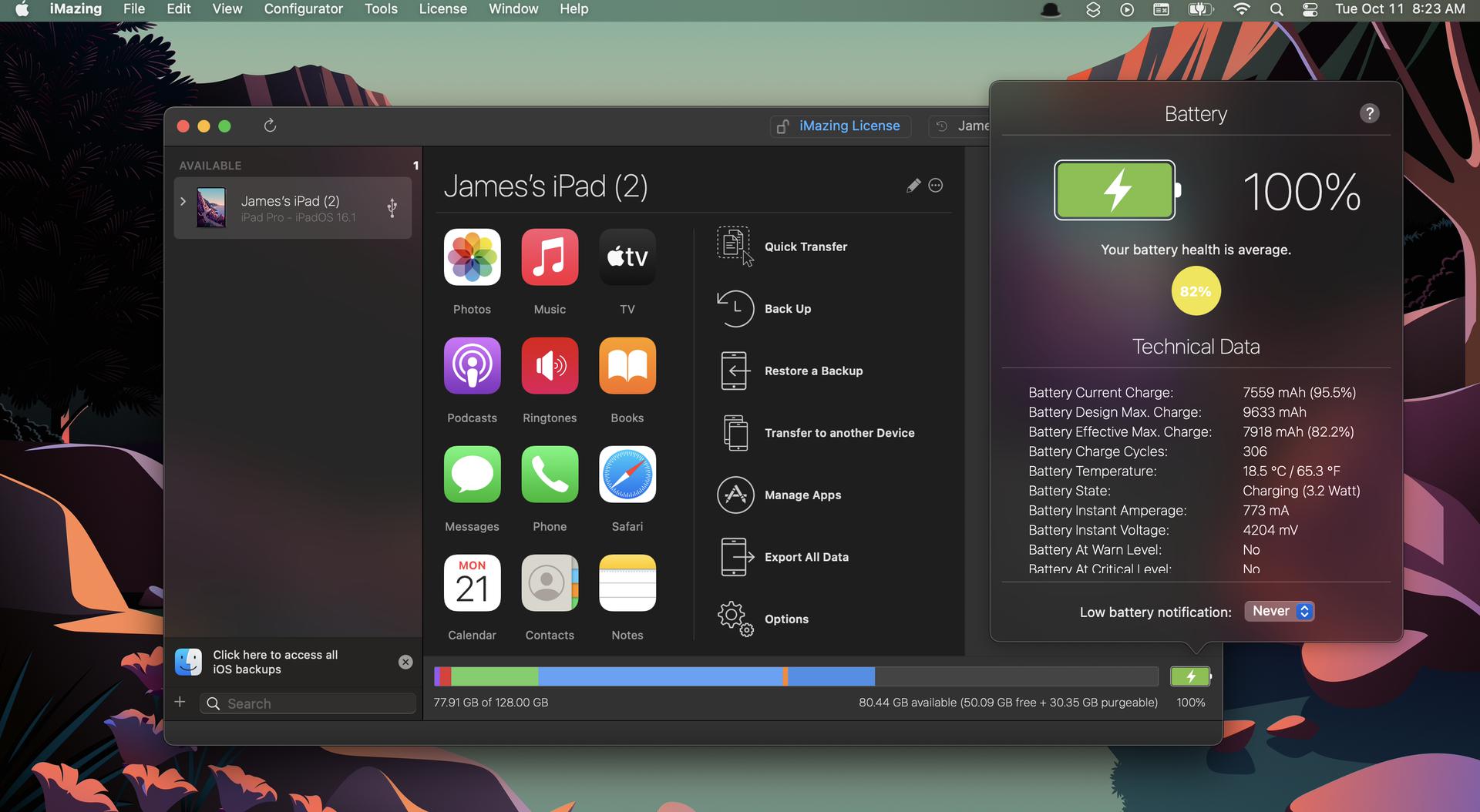Click battery icon beside storage bar
The height and width of the screenshot is (812, 1480).
click(x=1191, y=676)
